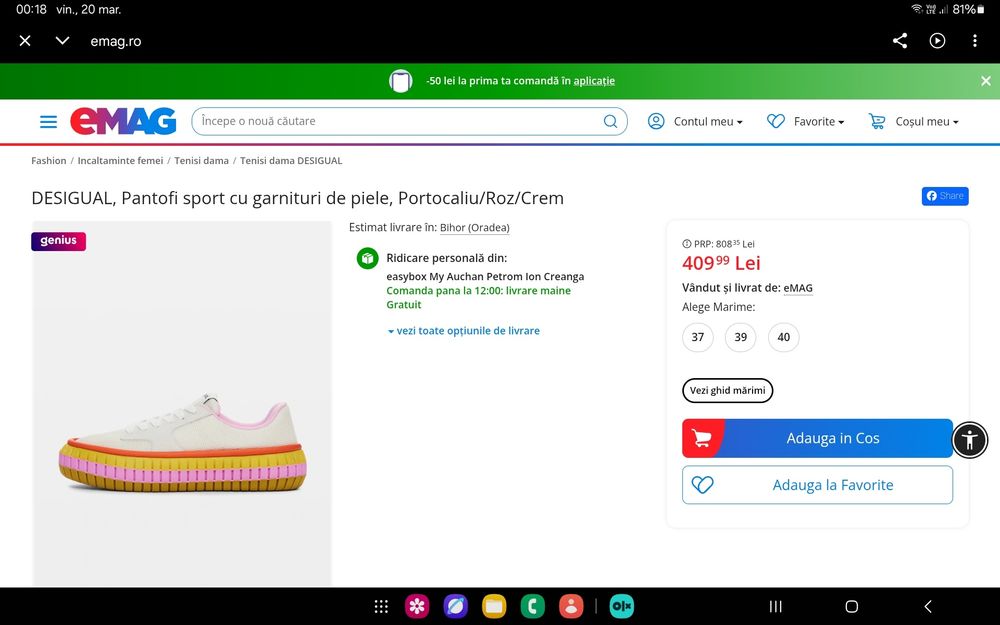Tap the magnifier search icon

click(x=610, y=121)
